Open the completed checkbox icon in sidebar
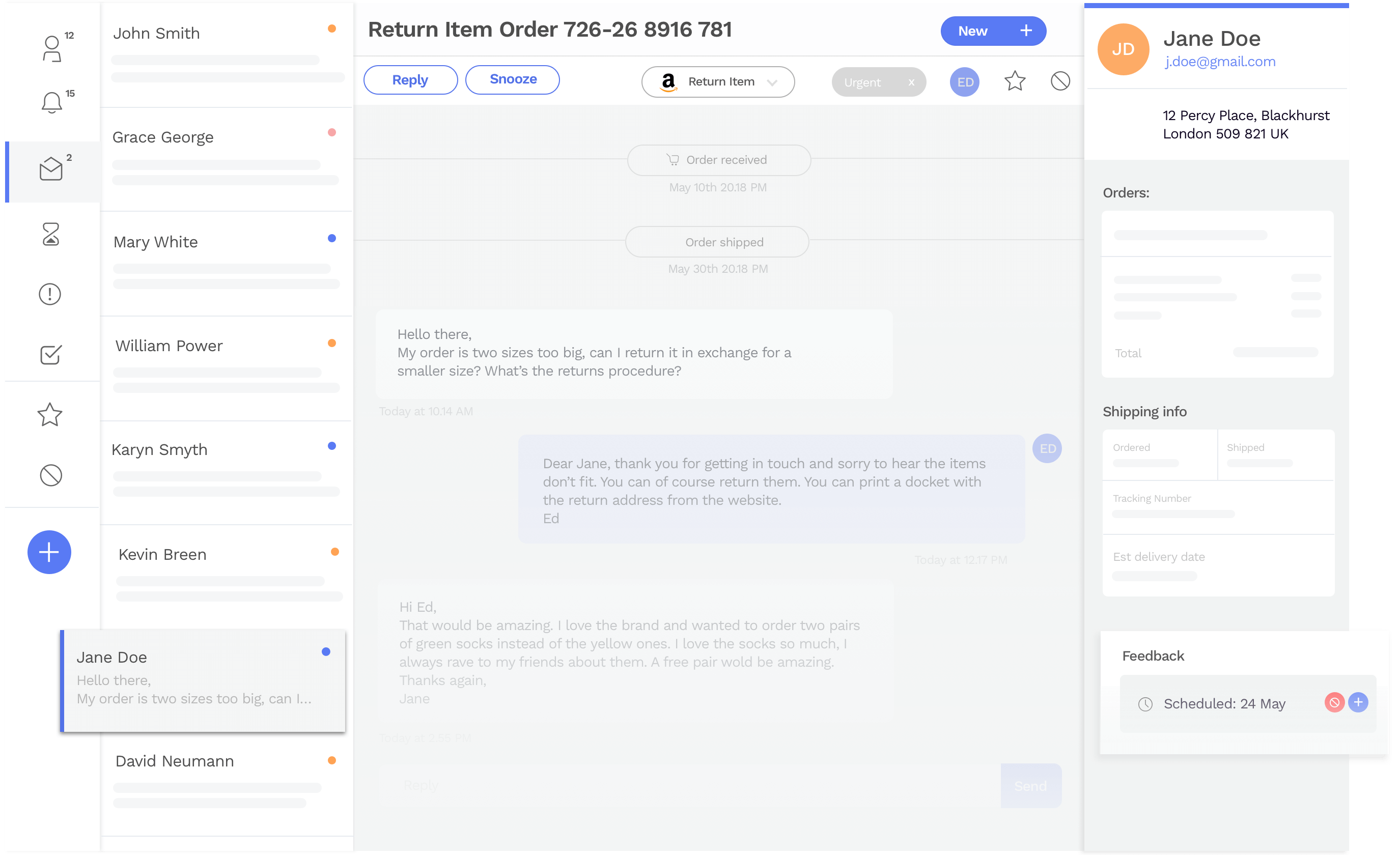This screenshot has width=1400, height=855. (50, 355)
